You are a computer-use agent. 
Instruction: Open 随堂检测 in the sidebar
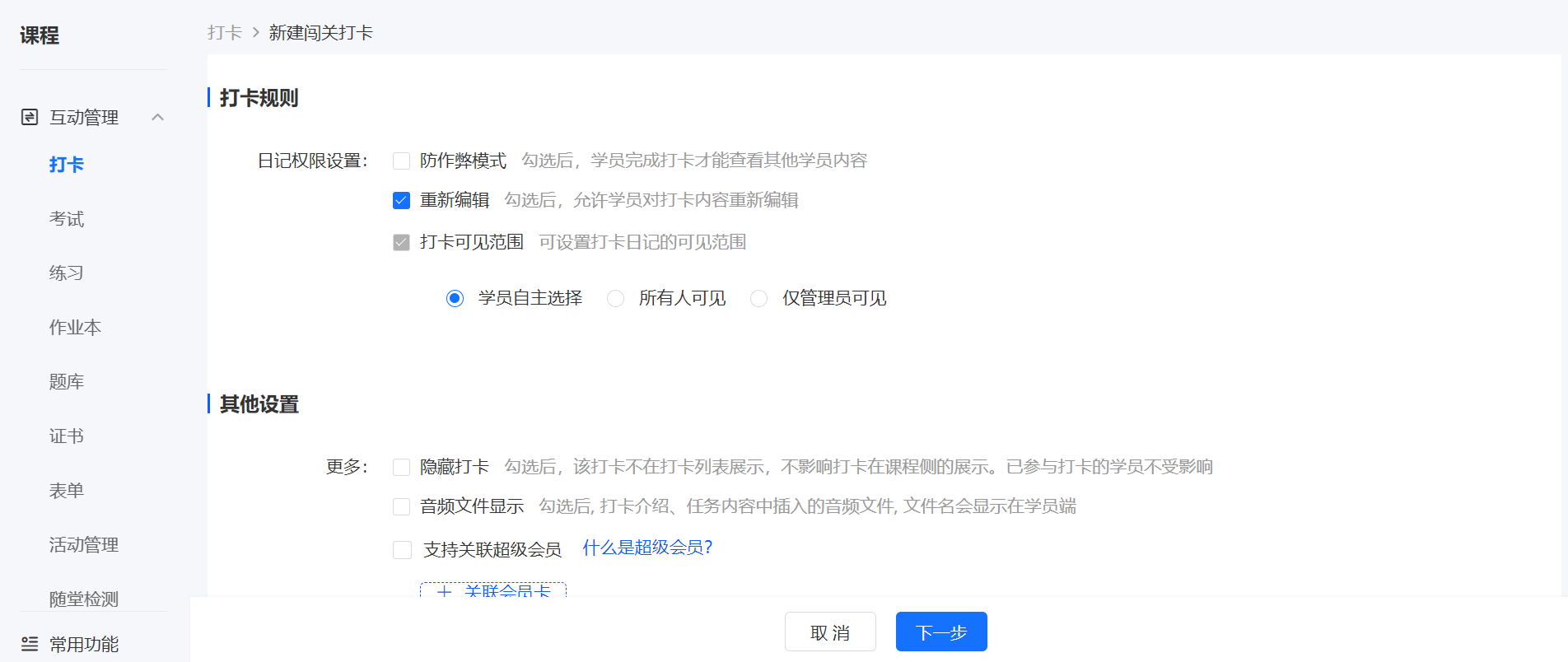(84, 599)
